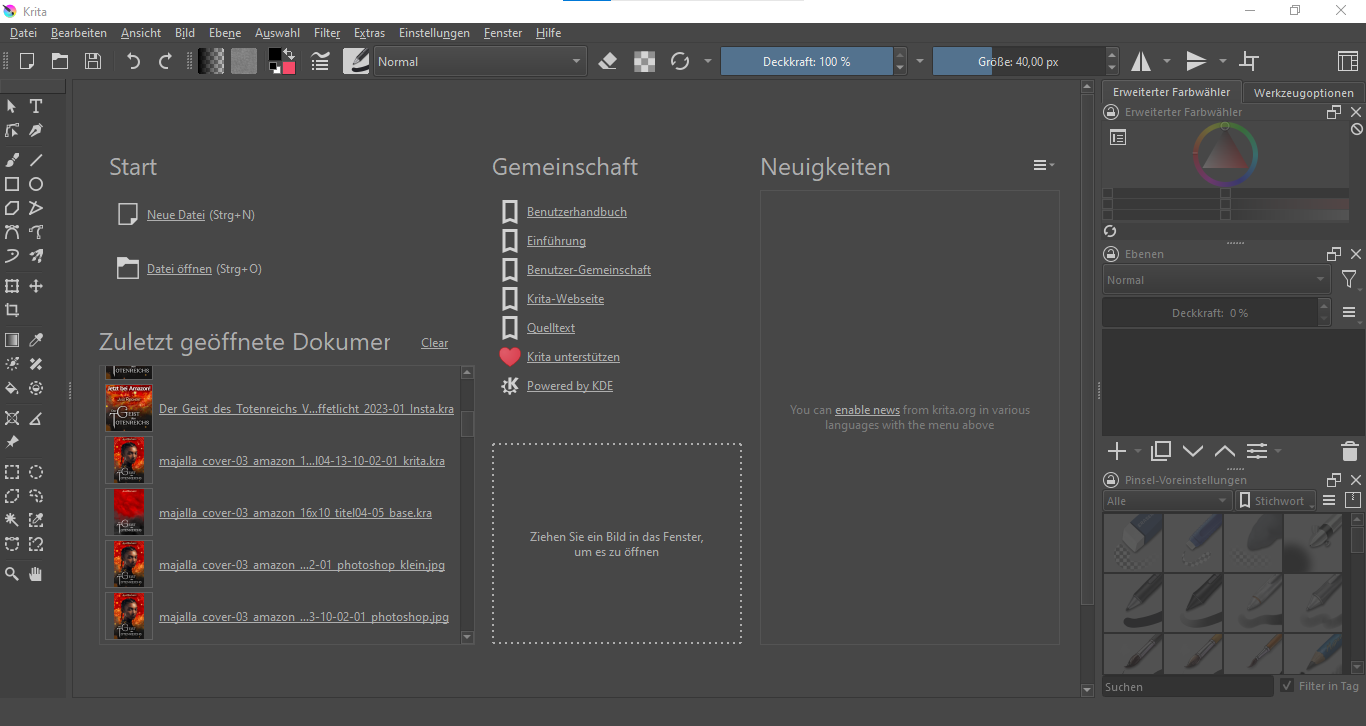Click the Fill bucket tool

(x=12, y=388)
